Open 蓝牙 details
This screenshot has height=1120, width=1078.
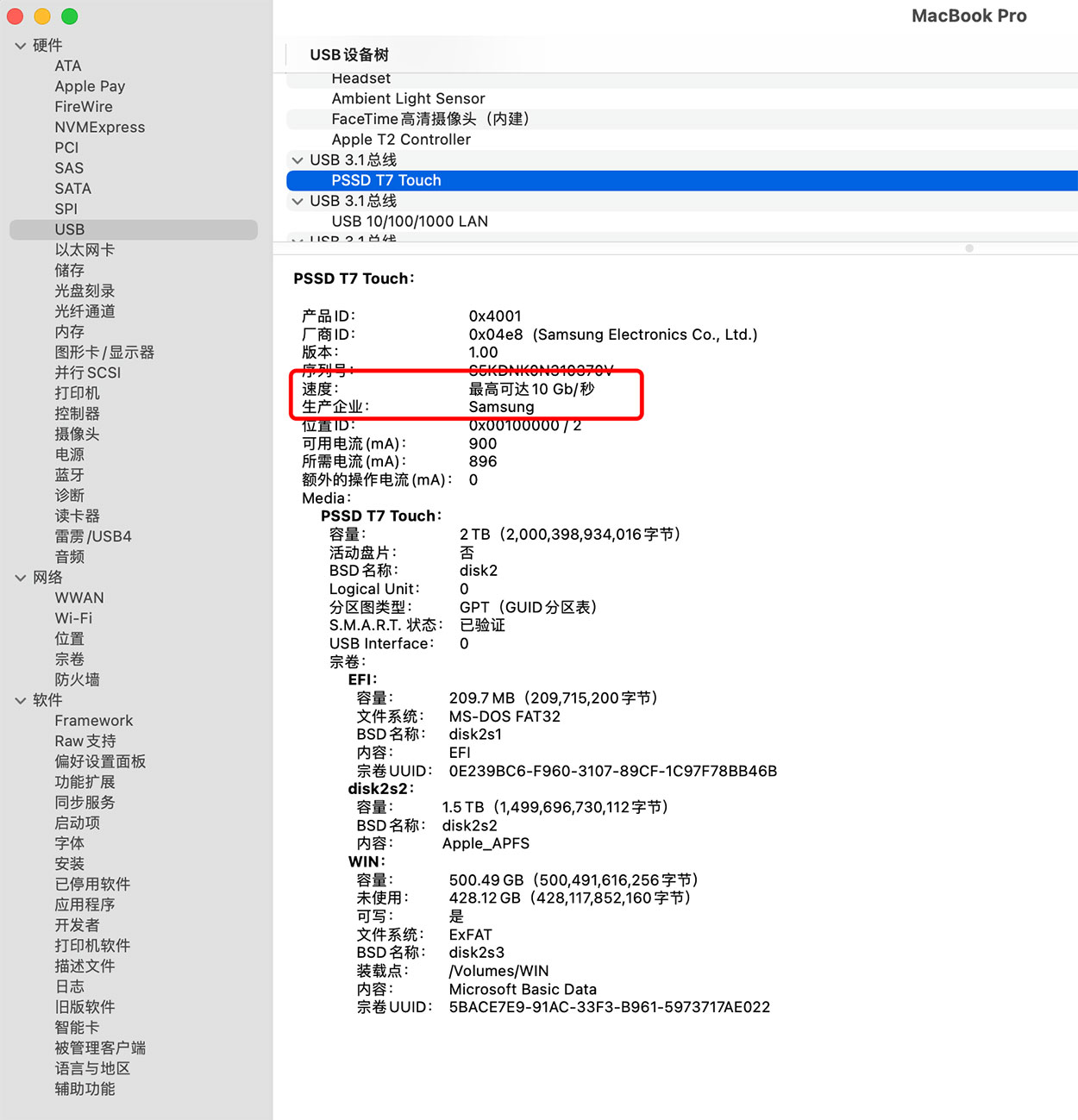coord(70,475)
